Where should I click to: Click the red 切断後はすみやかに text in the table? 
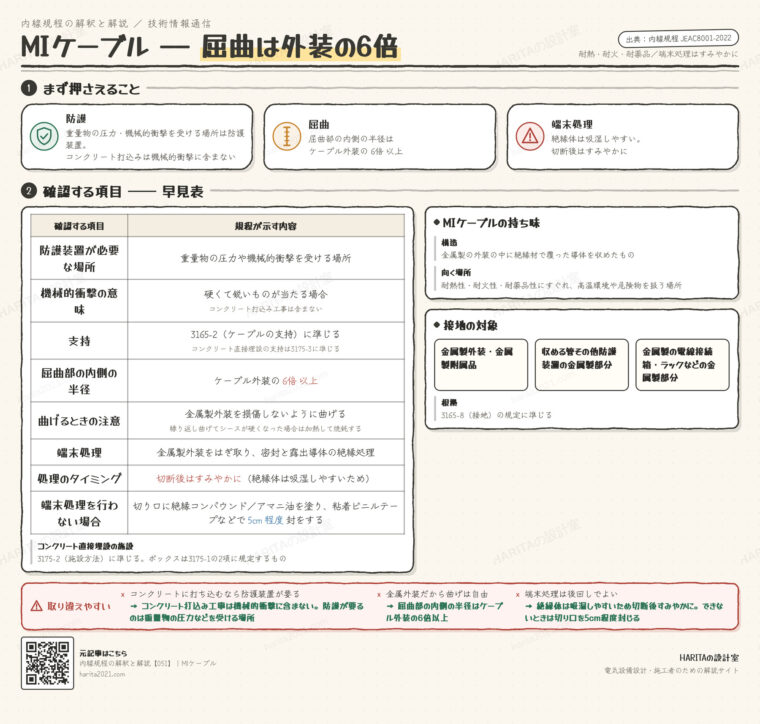[x=199, y=478]
